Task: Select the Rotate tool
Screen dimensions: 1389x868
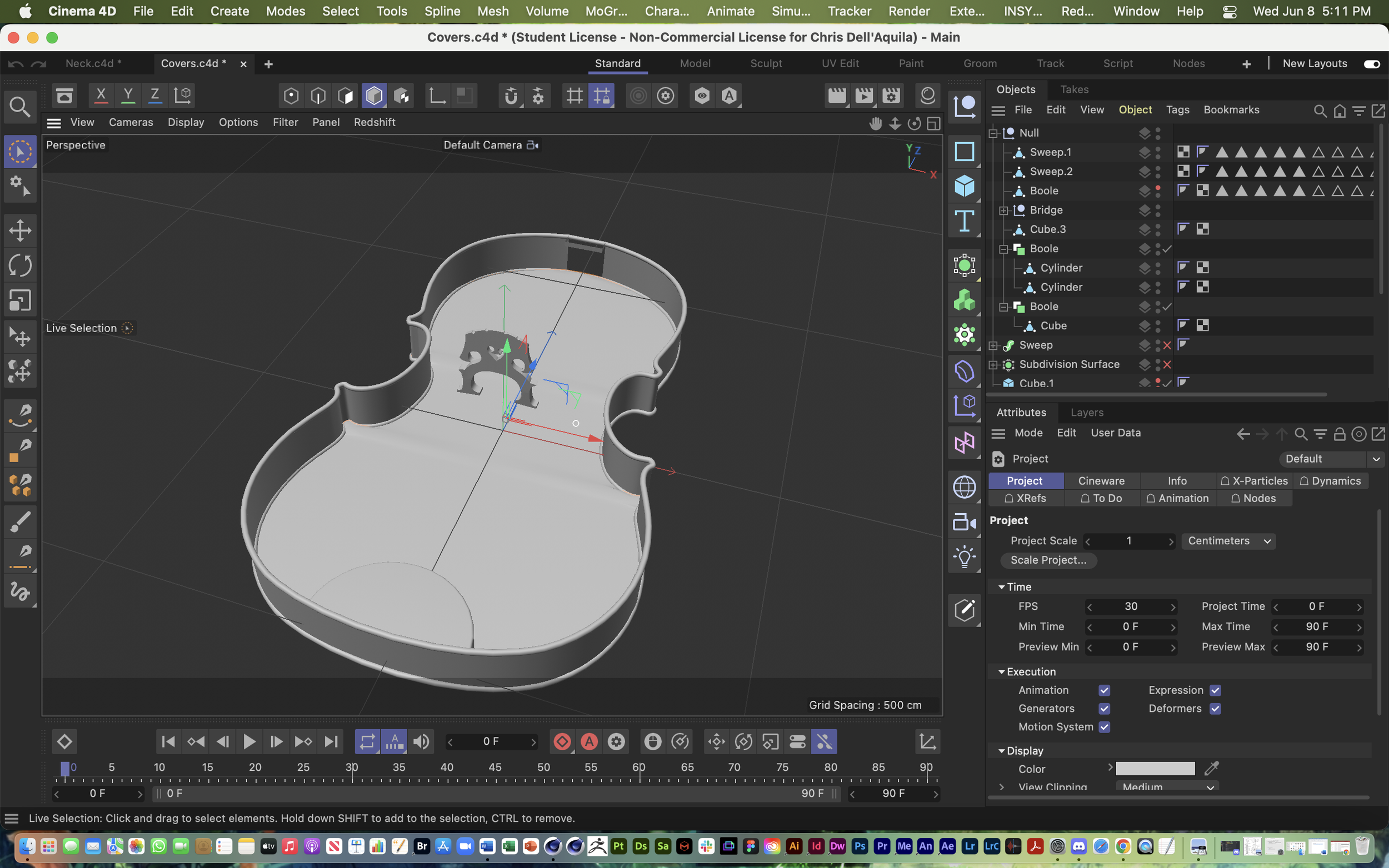Action: click(x=20, y=265)
